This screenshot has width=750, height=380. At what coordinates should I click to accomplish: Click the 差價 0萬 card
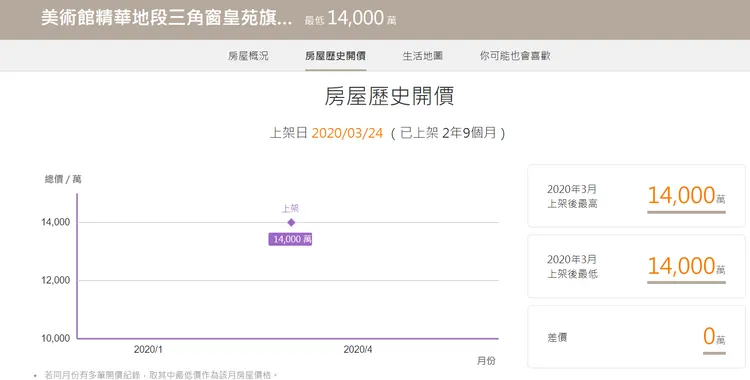636,337
